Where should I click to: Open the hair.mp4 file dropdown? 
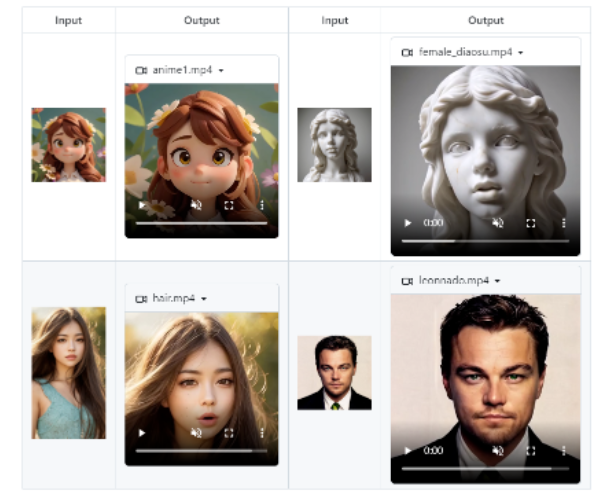point(204,299)
